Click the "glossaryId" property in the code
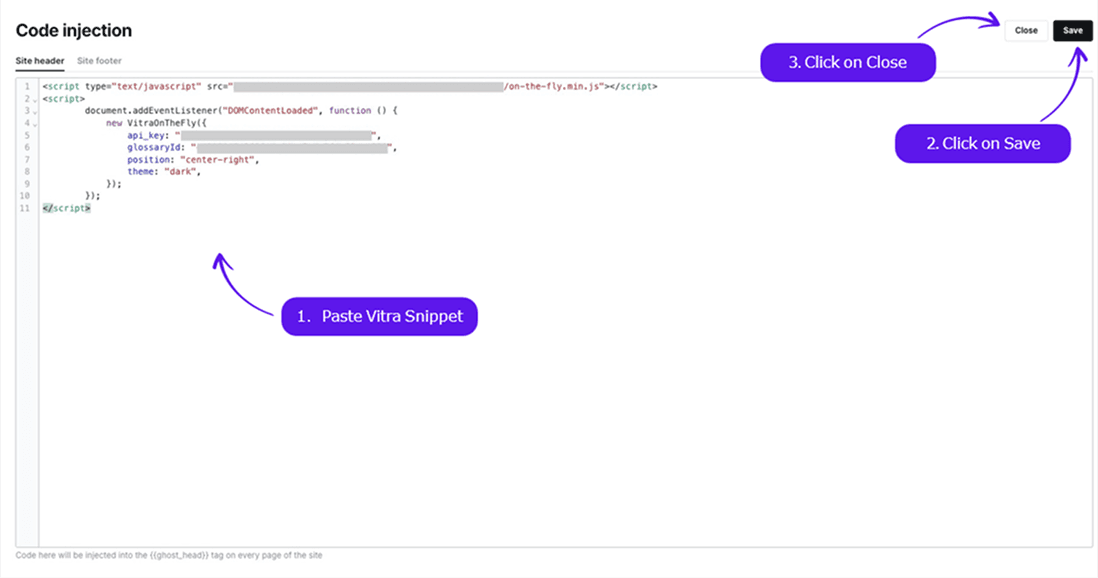This screenshot has width=1098, height=578. [154, 148]
